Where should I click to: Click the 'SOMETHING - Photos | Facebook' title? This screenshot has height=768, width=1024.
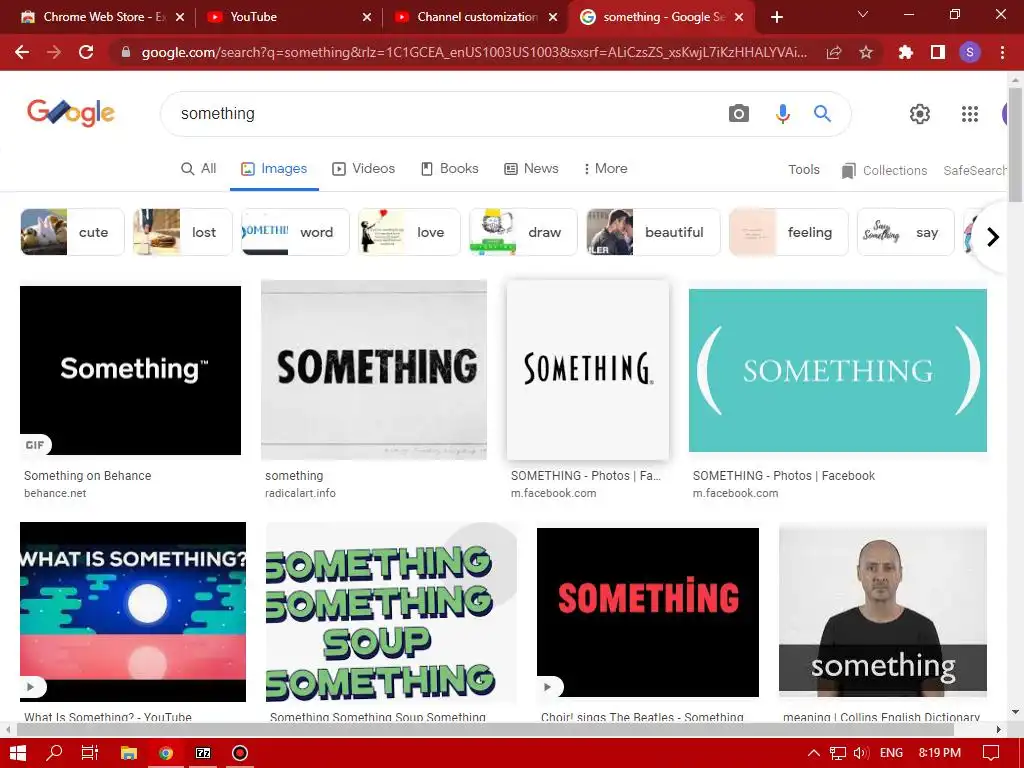(x=784, y=475)
